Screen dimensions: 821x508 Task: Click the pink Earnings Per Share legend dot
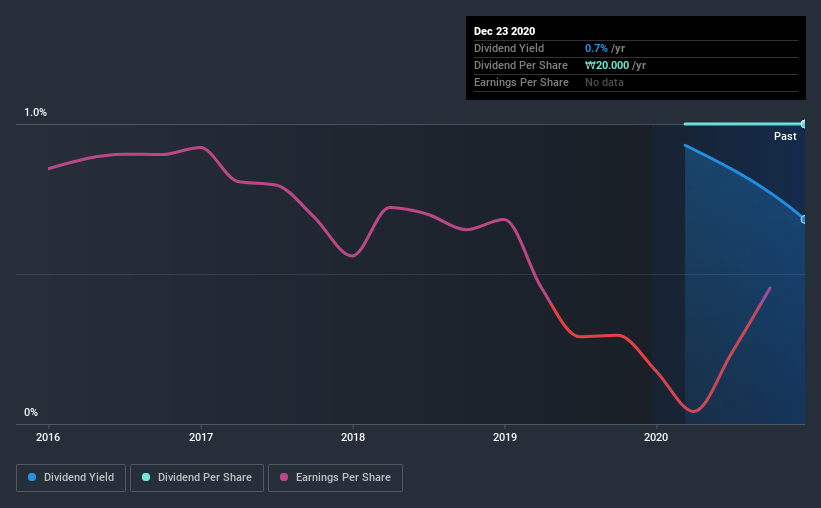(x=284, y=477)
